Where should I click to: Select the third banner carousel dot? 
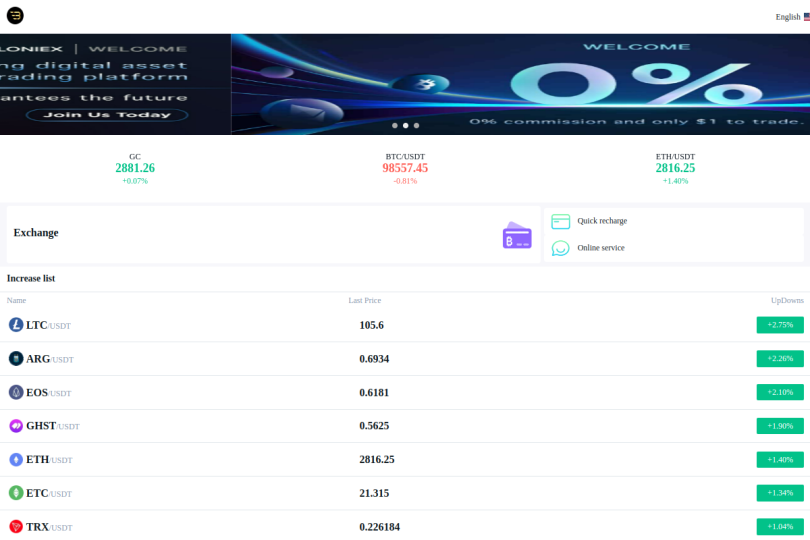coord(416,126)
